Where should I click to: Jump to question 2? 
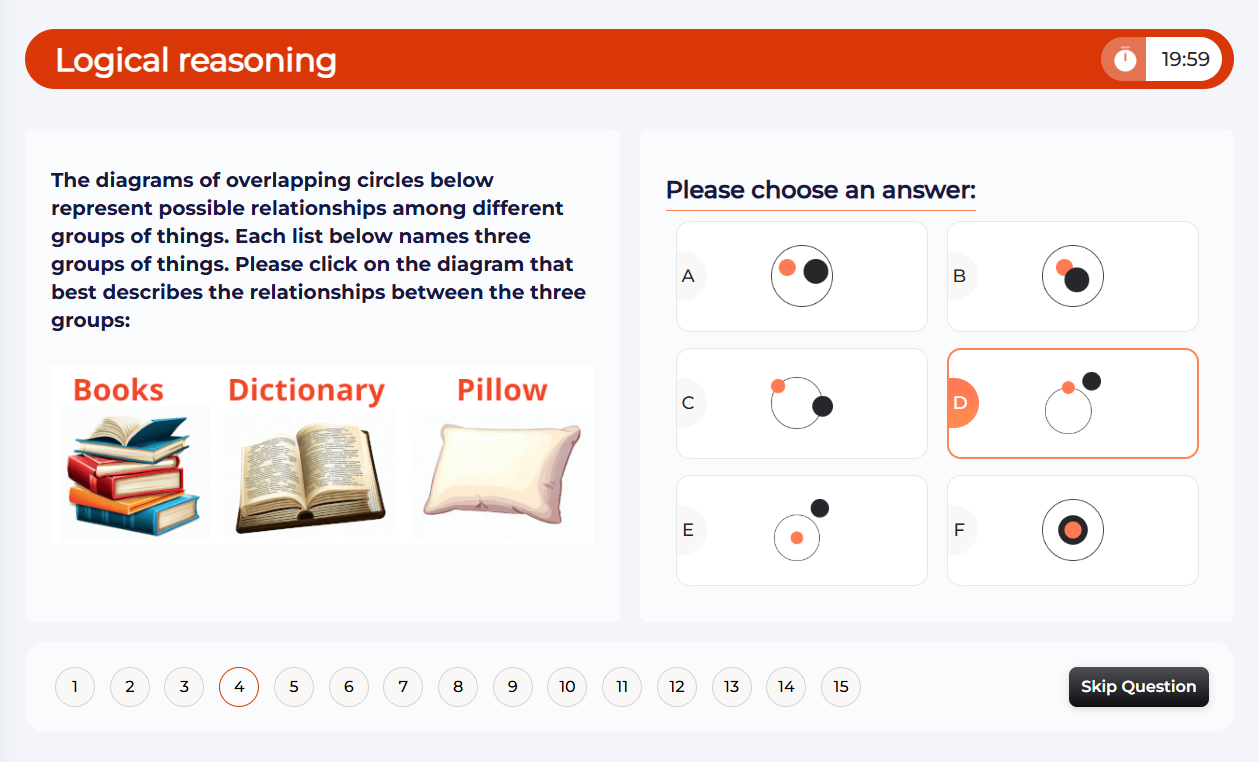[x=130, y=687]
